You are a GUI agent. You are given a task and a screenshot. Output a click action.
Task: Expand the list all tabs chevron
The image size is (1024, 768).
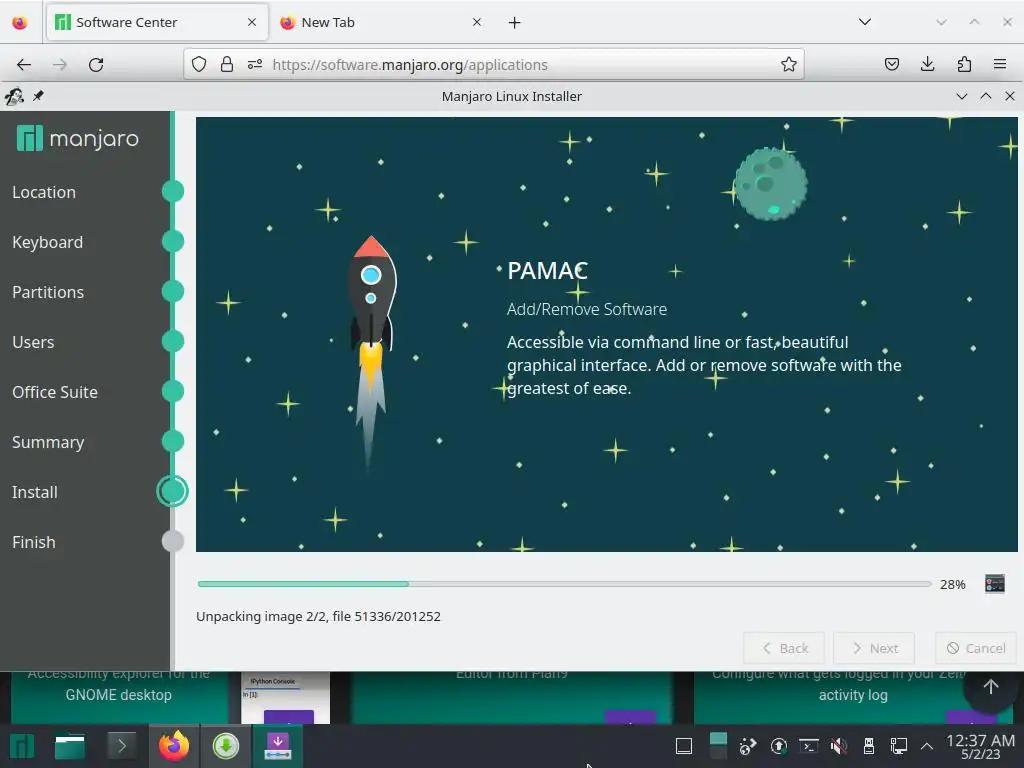click(865, 22)
